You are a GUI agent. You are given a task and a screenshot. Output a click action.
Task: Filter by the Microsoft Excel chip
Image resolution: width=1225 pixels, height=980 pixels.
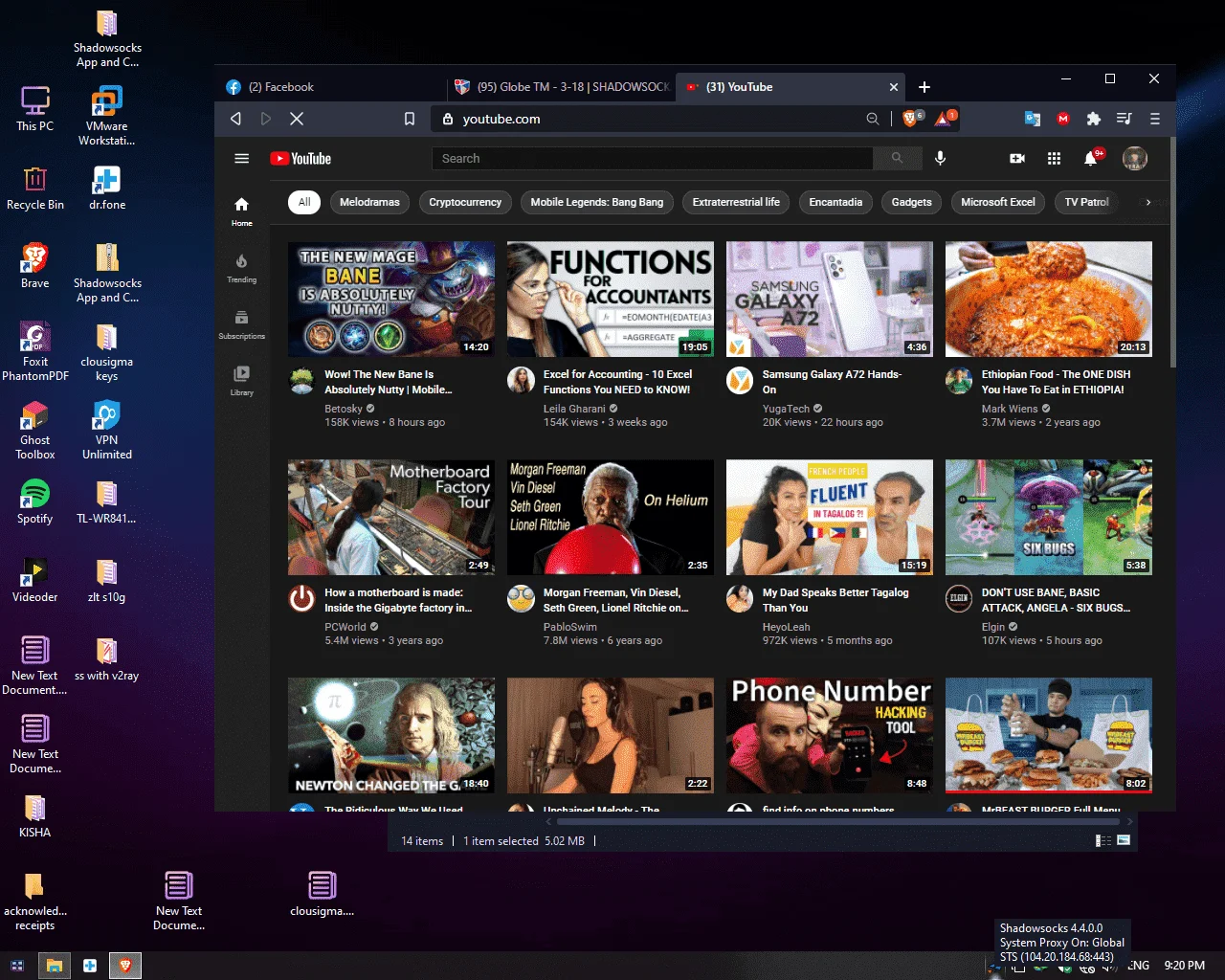[x=998, y=202]
